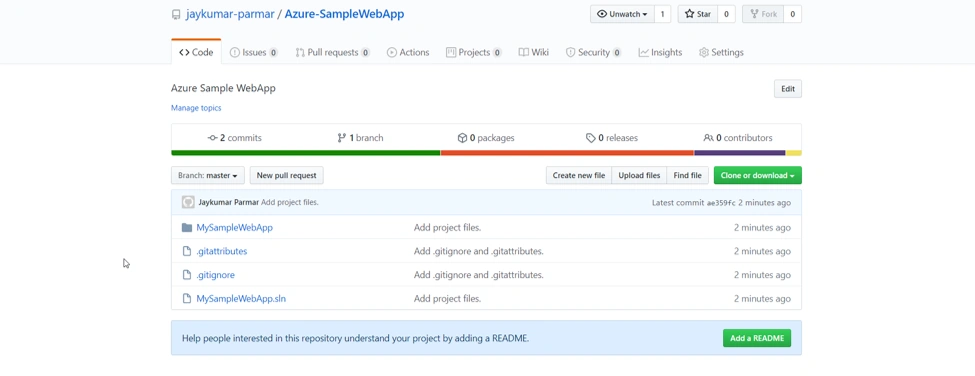This screenshot has height=376, width=975.
Task: Open the MySampleWebApp folder
Action: [x=234, y=227]
